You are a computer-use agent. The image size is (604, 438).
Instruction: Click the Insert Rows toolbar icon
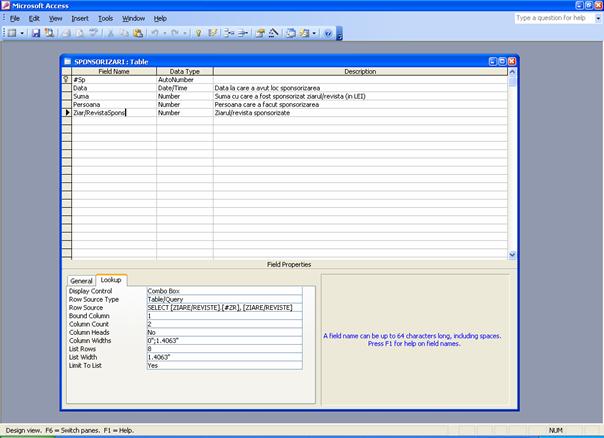click(x=228, y=33)
